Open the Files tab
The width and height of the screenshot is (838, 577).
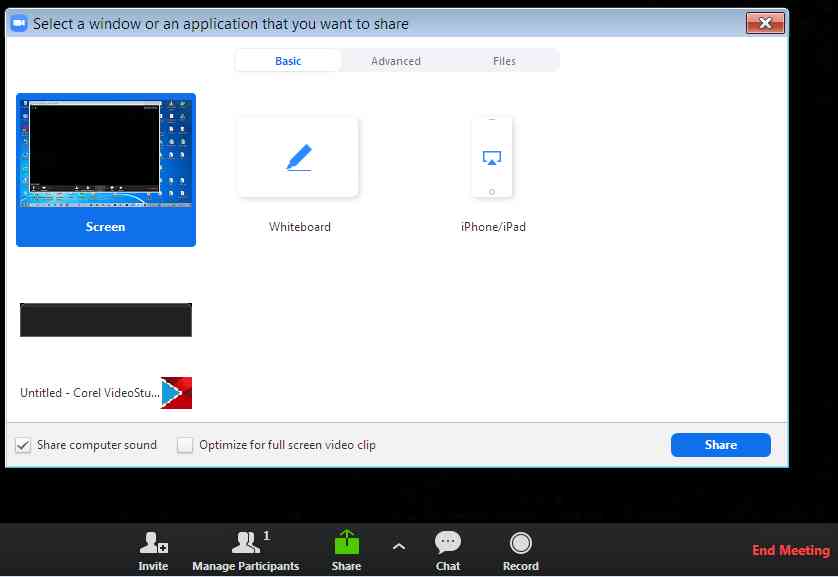coord(505,61)
